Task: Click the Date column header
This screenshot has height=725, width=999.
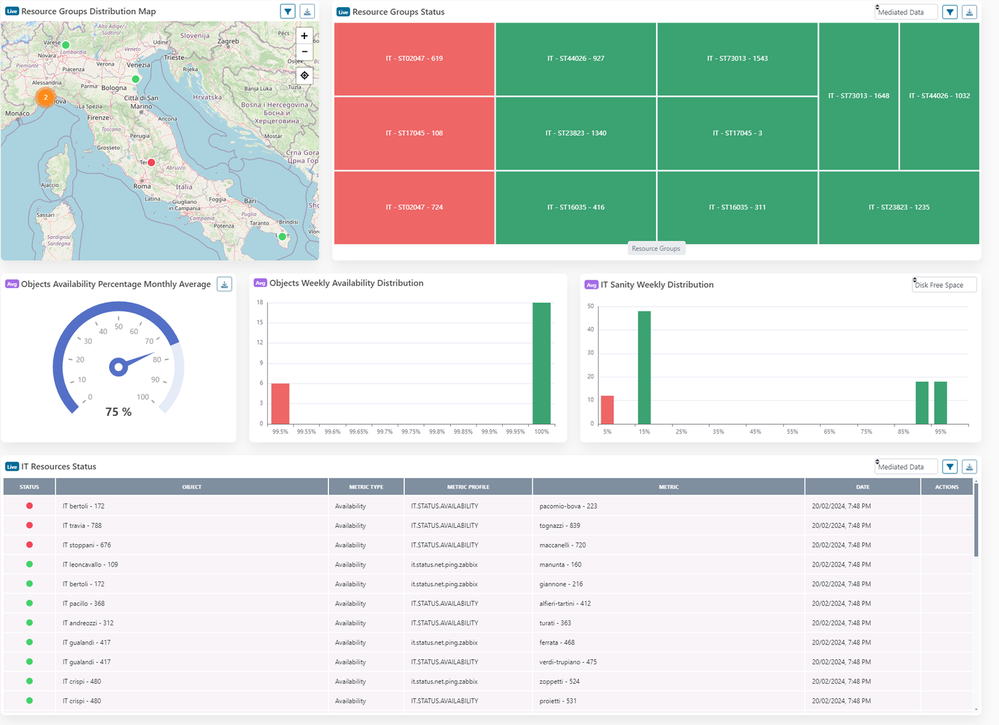Action: (x=862, y=487)
